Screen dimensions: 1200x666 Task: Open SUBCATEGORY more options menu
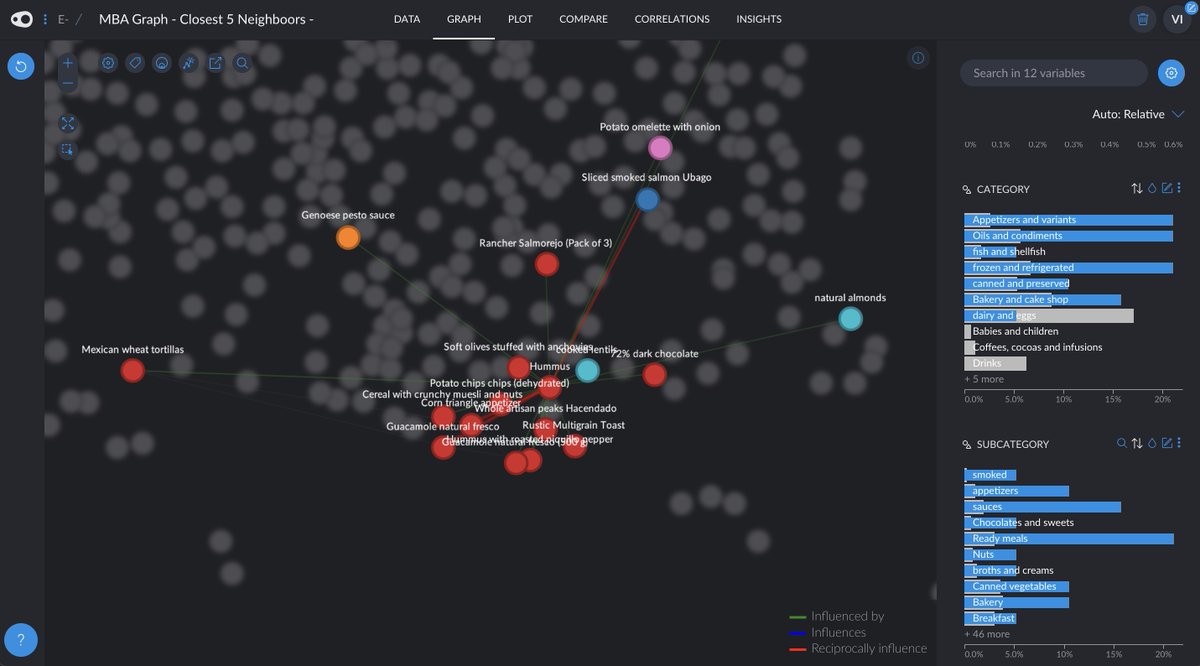1180,444
